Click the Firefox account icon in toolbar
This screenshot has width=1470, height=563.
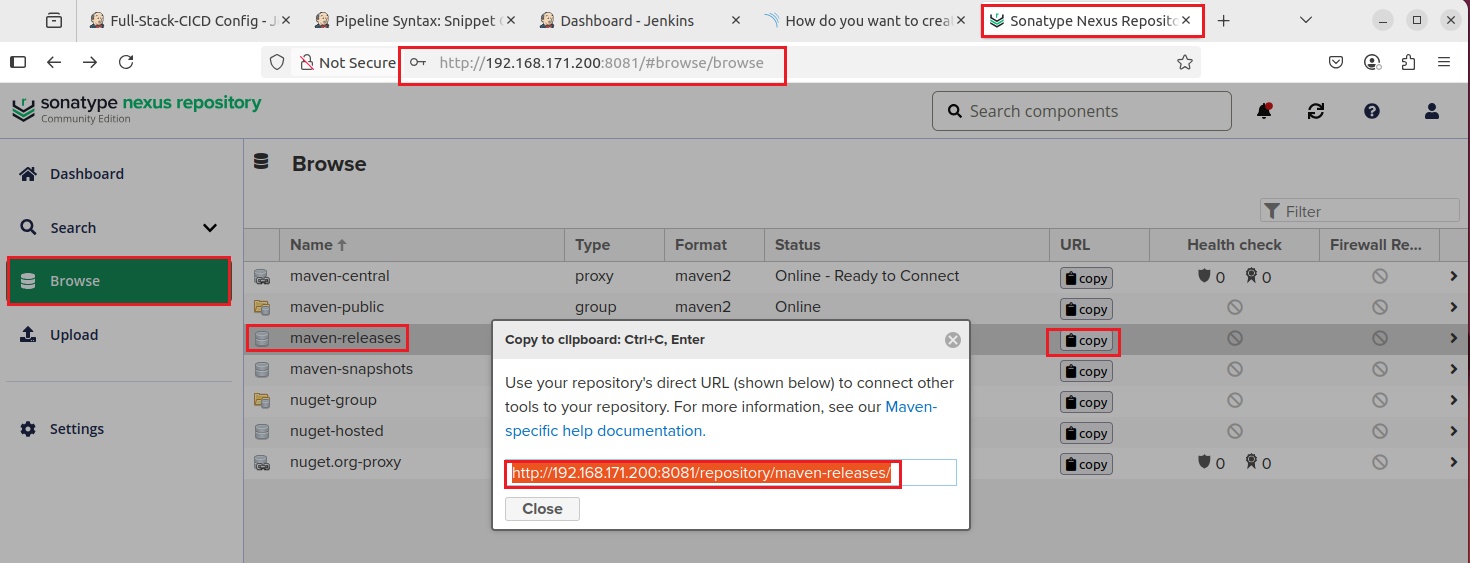point(1372,62)
